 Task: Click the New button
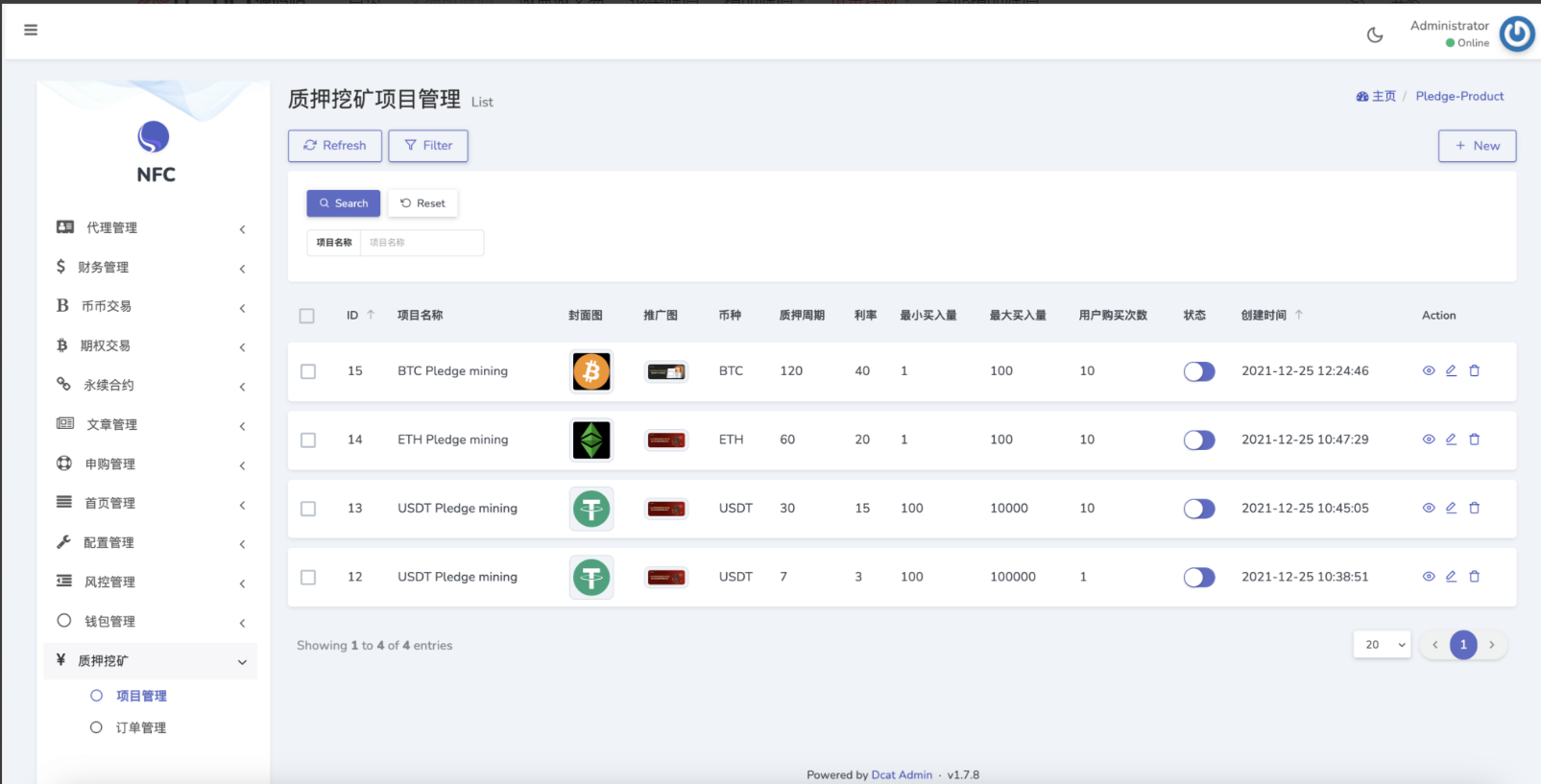[1477, 146]
